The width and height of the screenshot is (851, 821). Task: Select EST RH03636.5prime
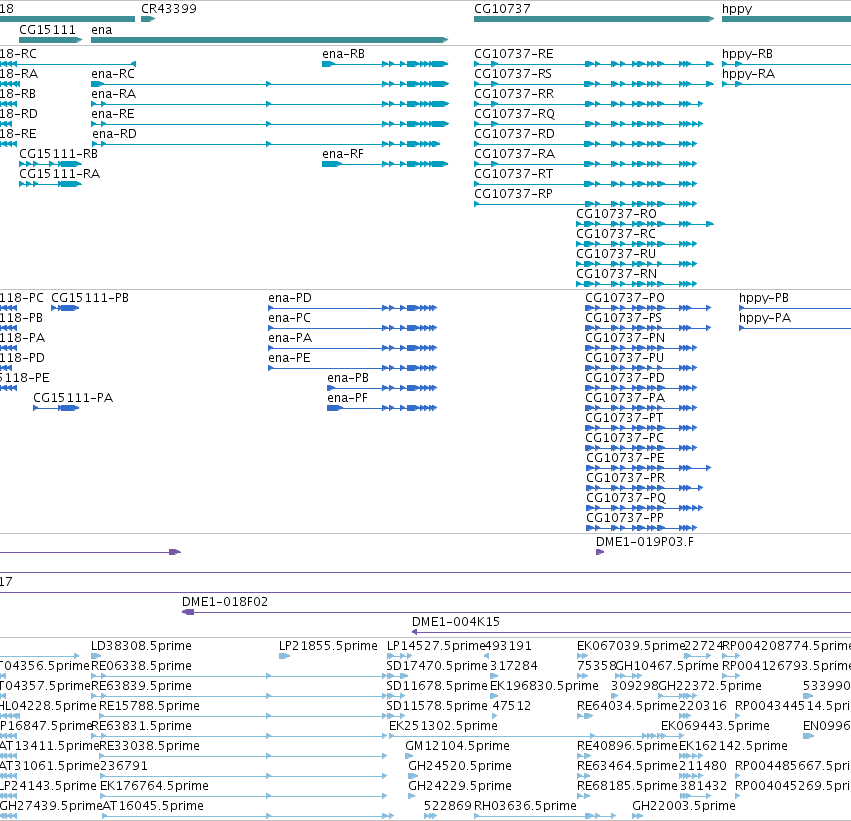pos(544,816)
